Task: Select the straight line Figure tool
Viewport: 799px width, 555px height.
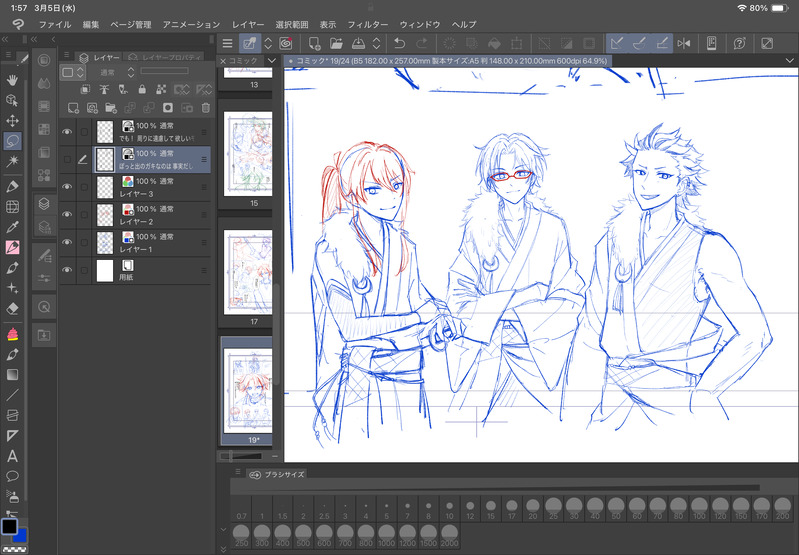Action: click(12, 395)
